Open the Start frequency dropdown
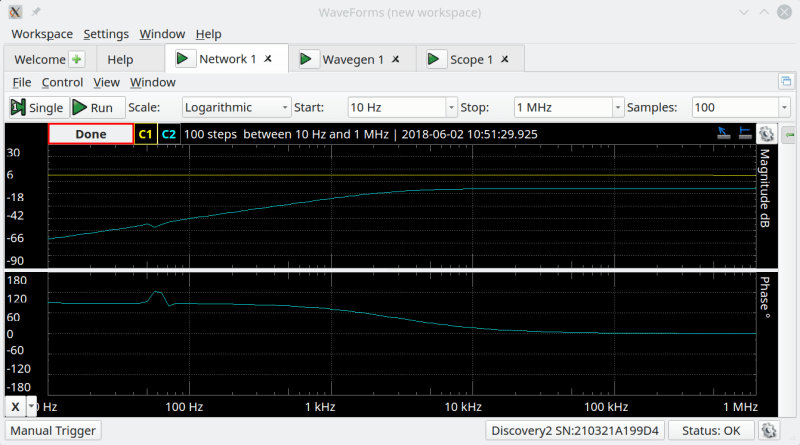800x445 pixels. click(450, 107)
